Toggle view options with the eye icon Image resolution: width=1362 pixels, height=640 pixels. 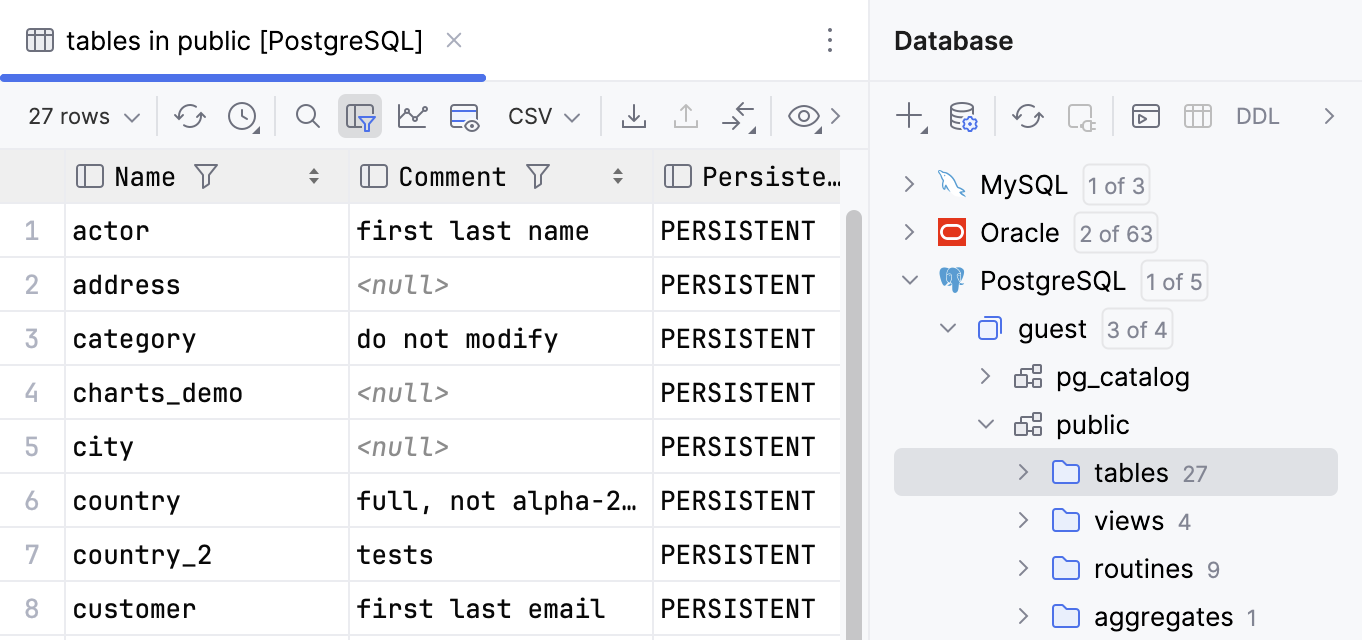803,116
